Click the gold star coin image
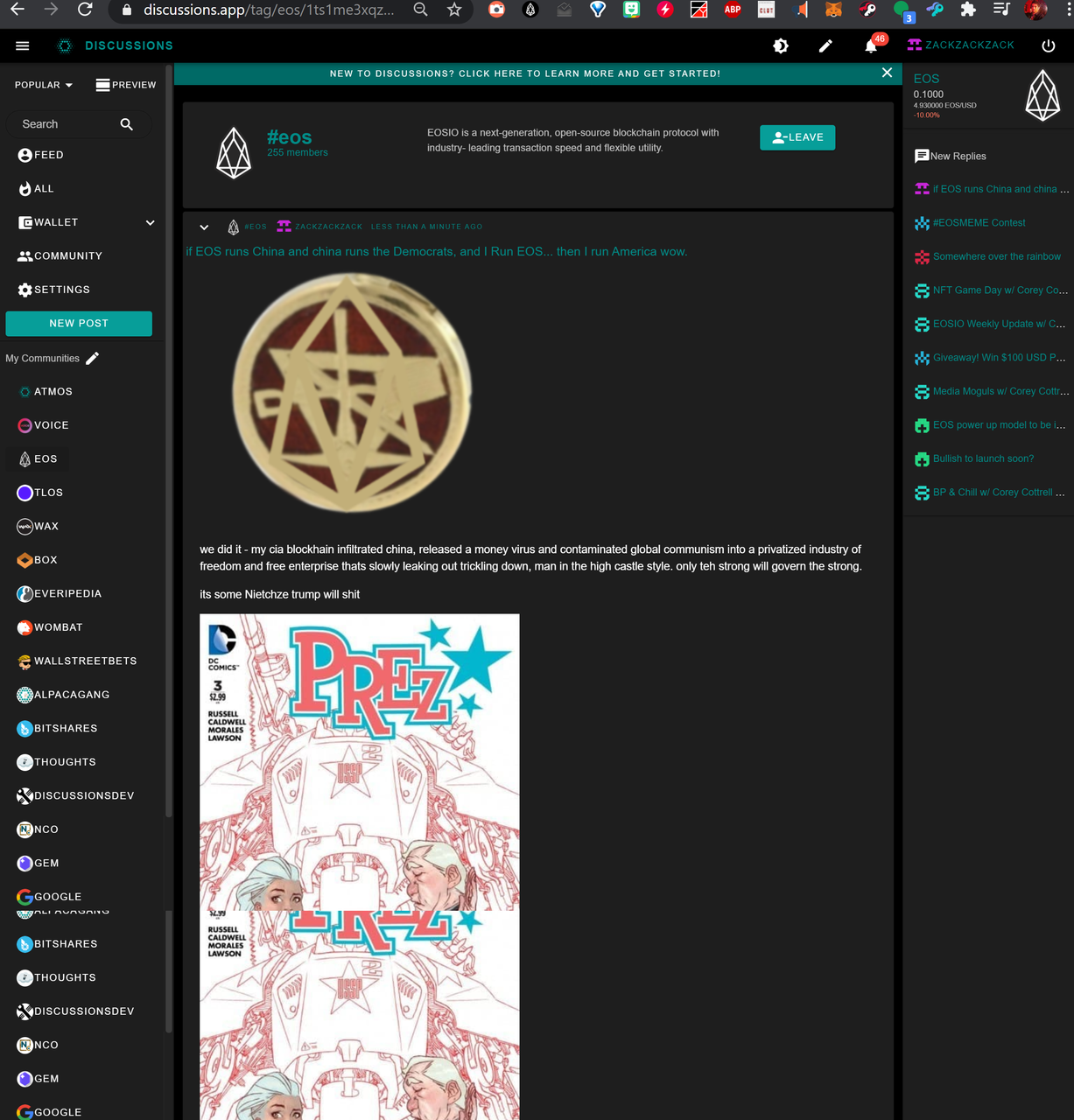1074x1120 pixels. tap(352, 392)
